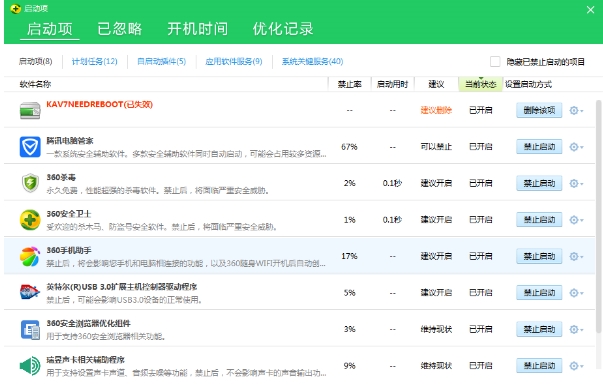Open the 开机时间 tab
The width and height of the screenshot is (603, 384).
click(197, 29)
